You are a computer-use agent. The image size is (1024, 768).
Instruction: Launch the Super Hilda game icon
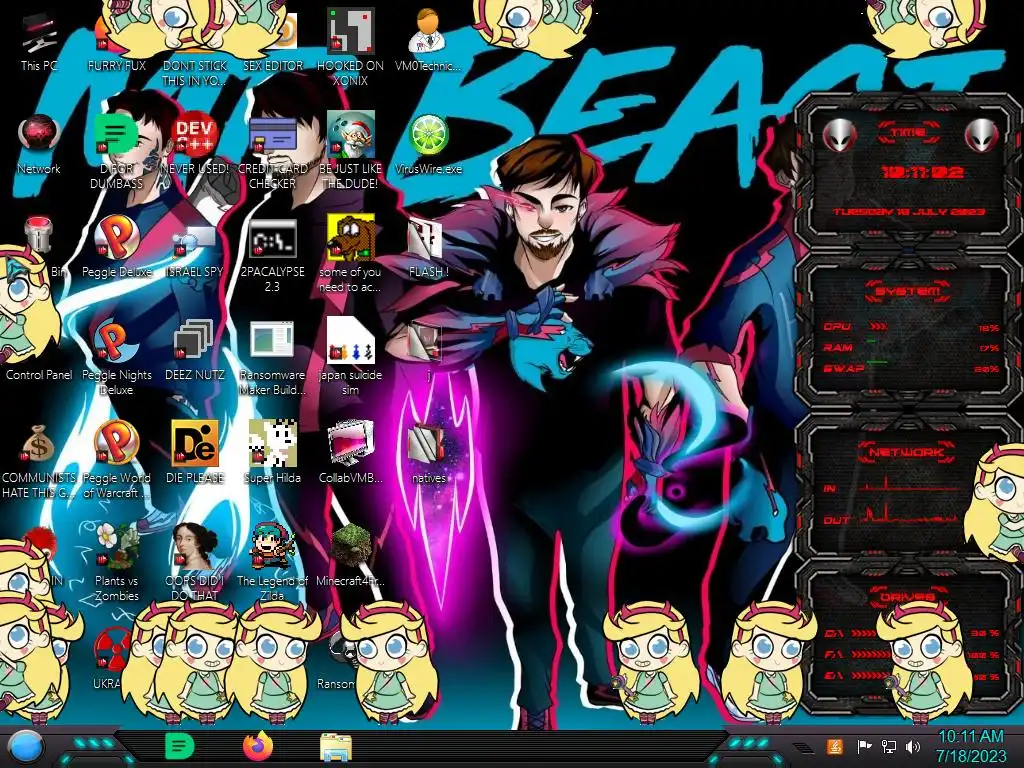tap(273, 452)
